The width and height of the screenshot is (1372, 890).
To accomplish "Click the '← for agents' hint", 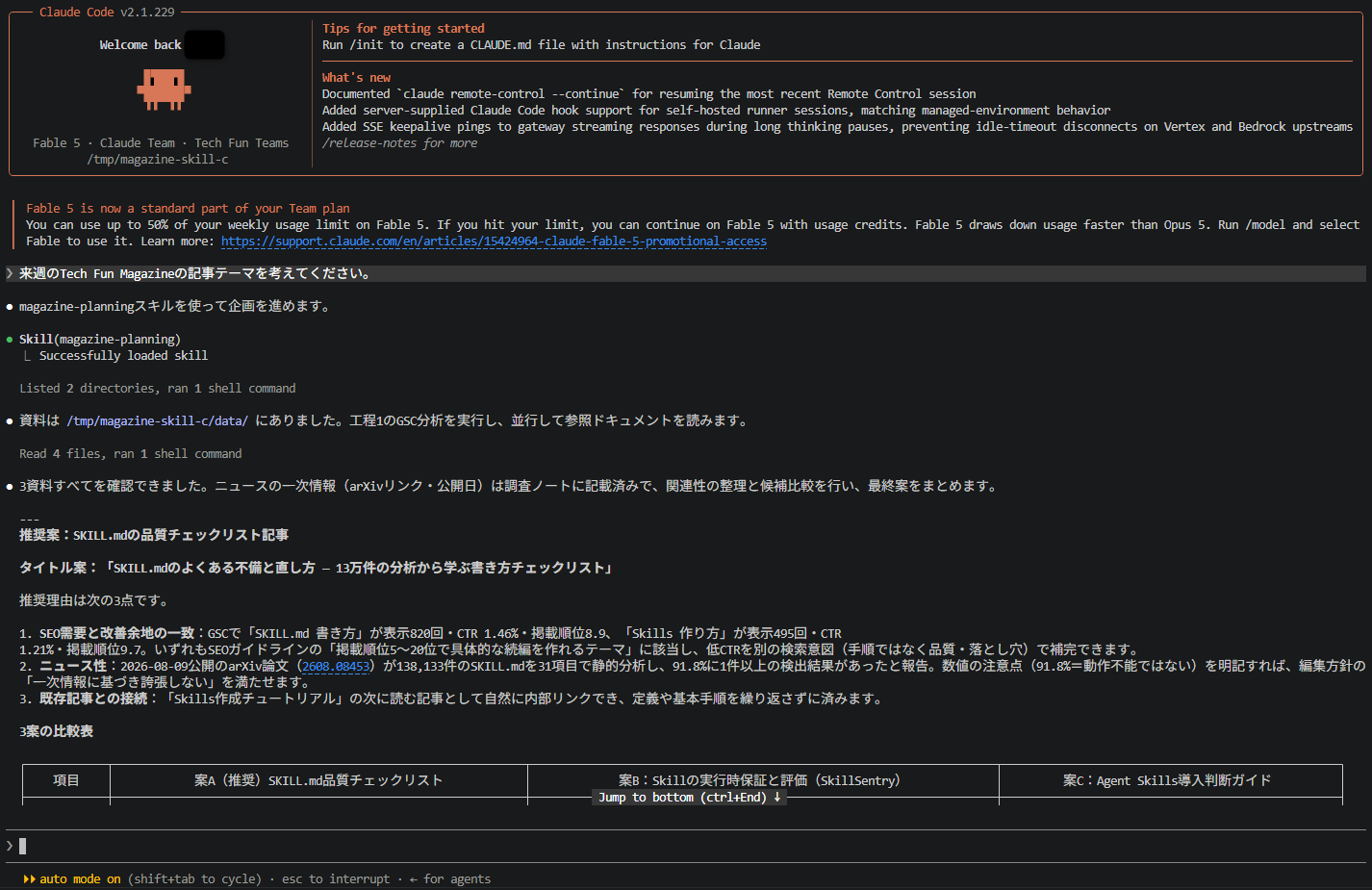I will pyautogui.click(x=450, y=879).
